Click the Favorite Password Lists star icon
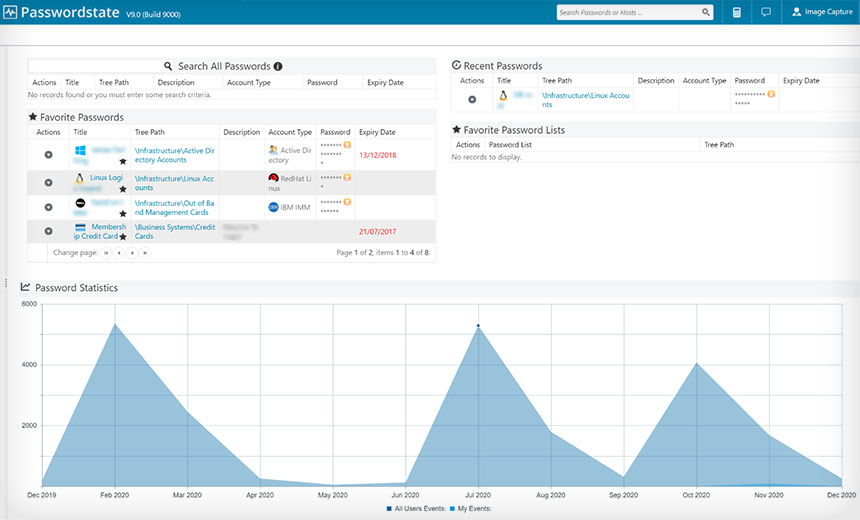The width and height of the screenshot is (860, 520). [456, 129]
